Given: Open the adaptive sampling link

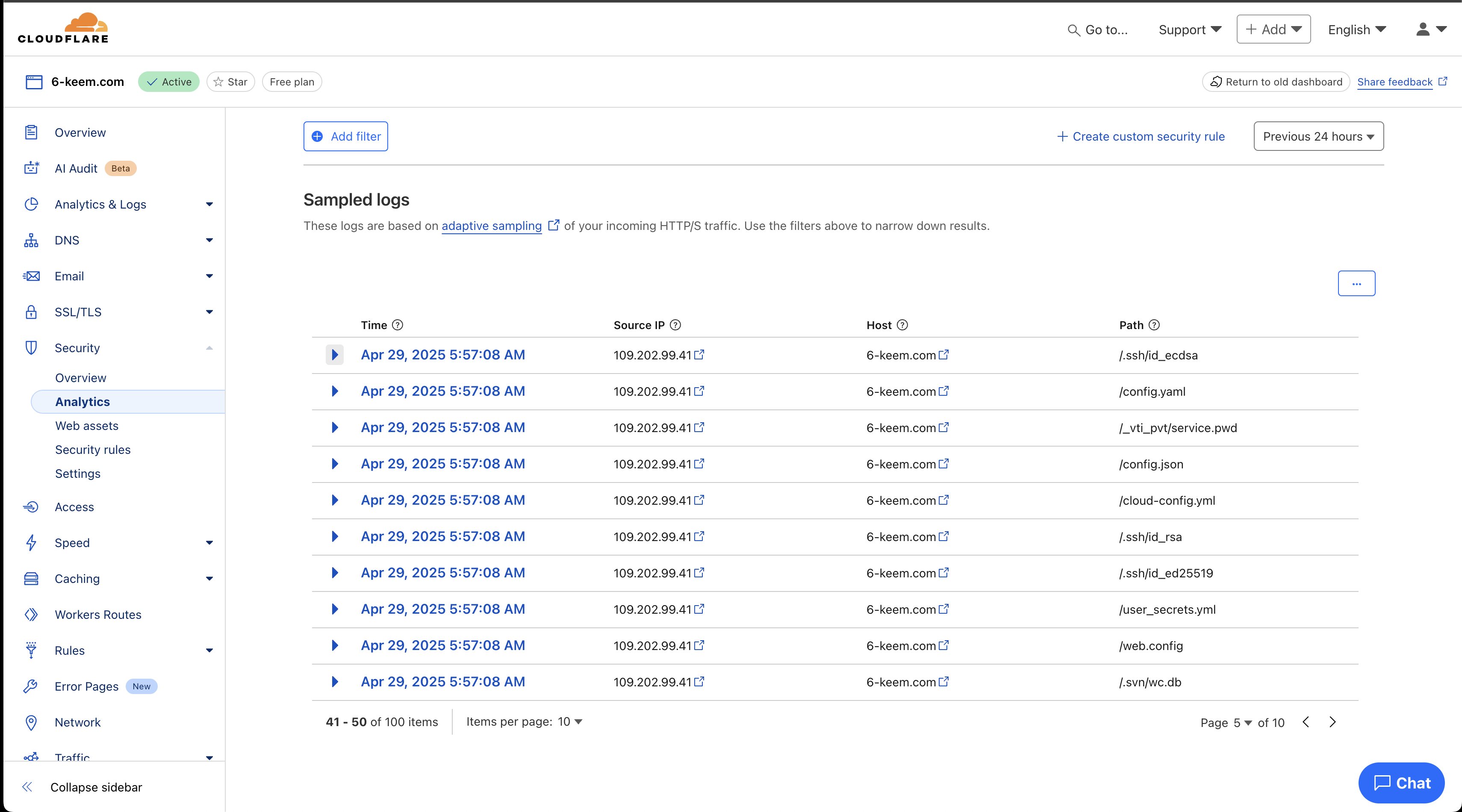Looking at the screenshot, I should pyautogui.click(x=492, y=225).
